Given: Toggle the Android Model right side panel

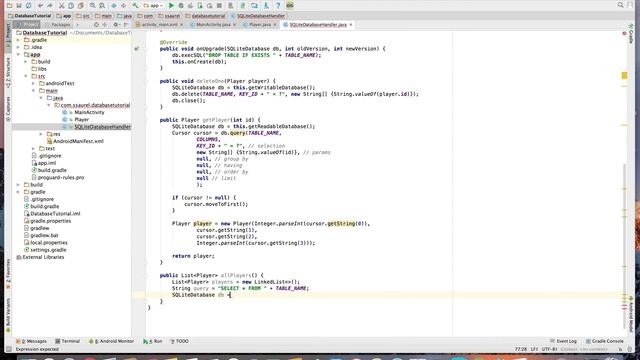Looking at the screenshot, I should (631, 314).
